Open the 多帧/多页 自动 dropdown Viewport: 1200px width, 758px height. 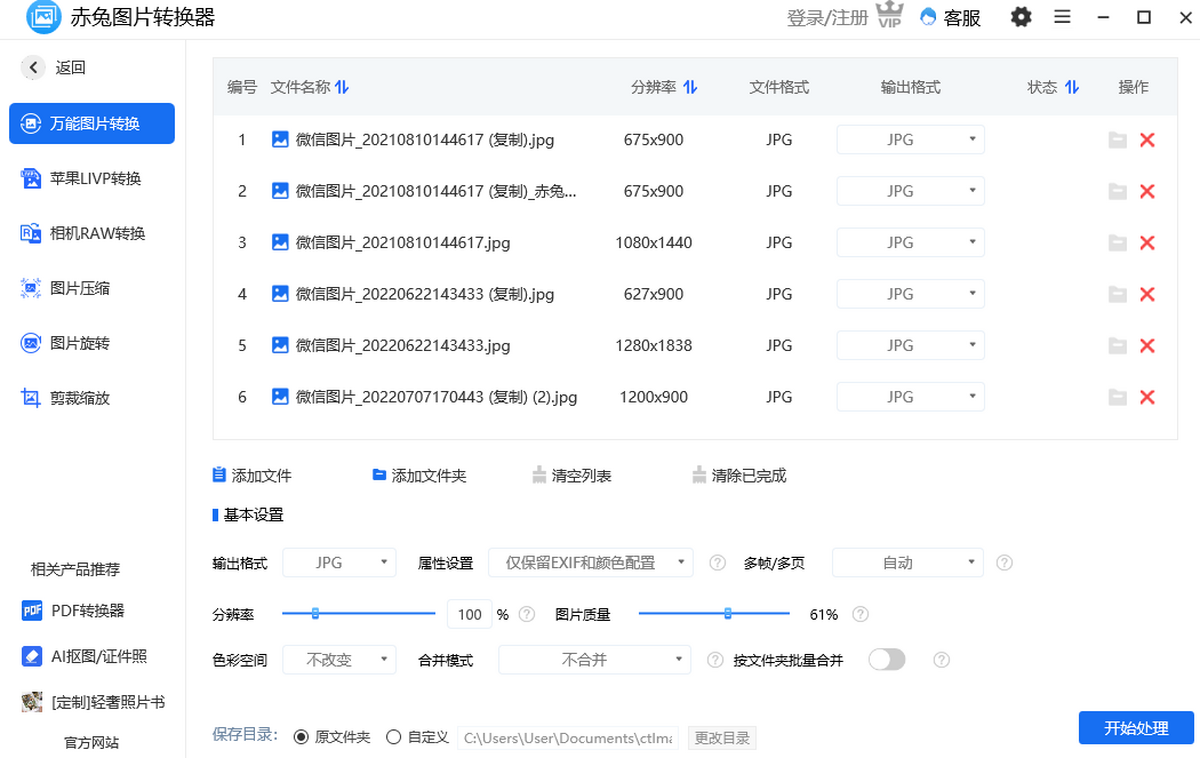(x=907, y=562)
